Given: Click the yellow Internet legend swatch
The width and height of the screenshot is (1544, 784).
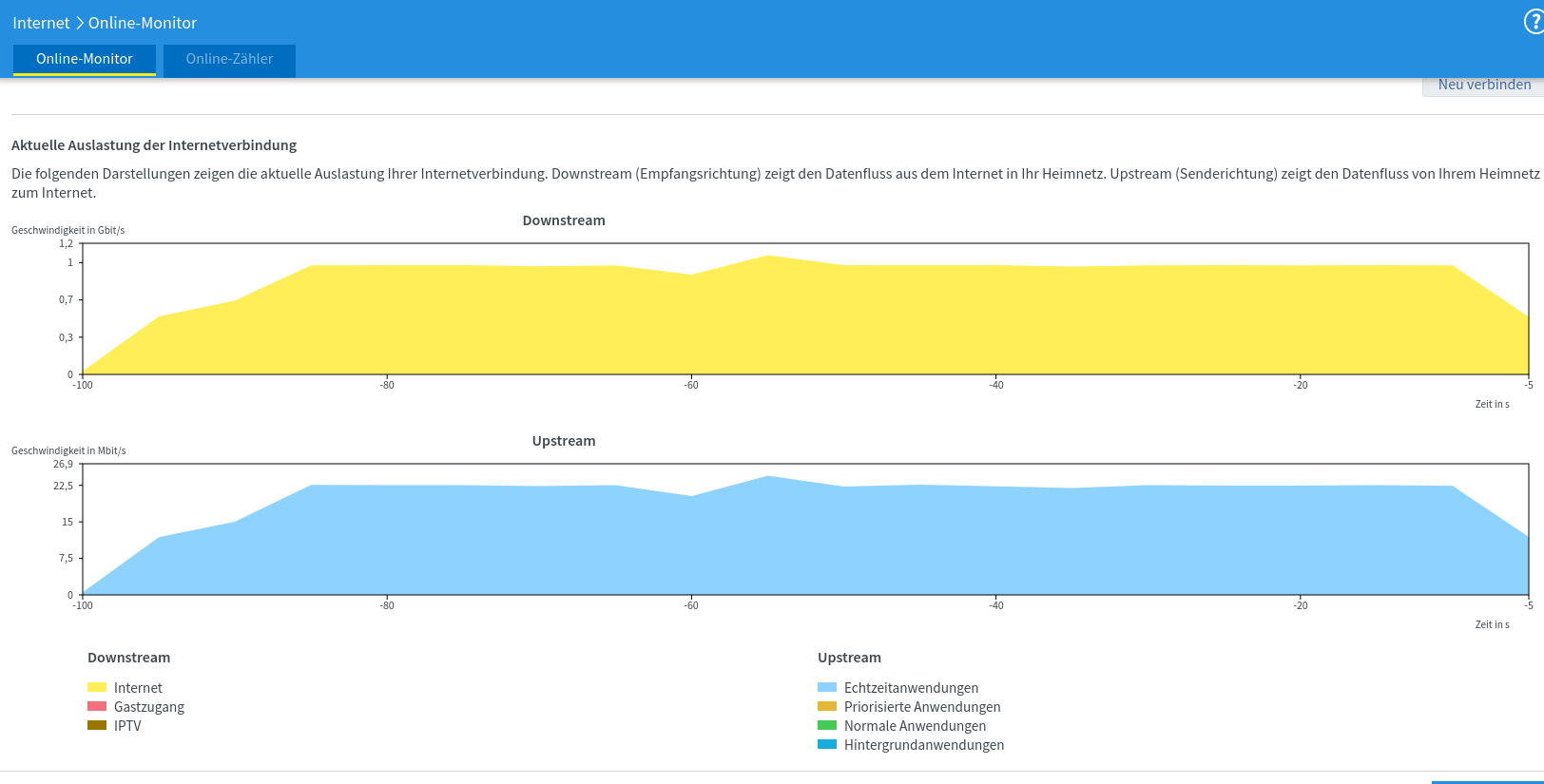Looking at the screenshot, I should click(x=97, y=687).
